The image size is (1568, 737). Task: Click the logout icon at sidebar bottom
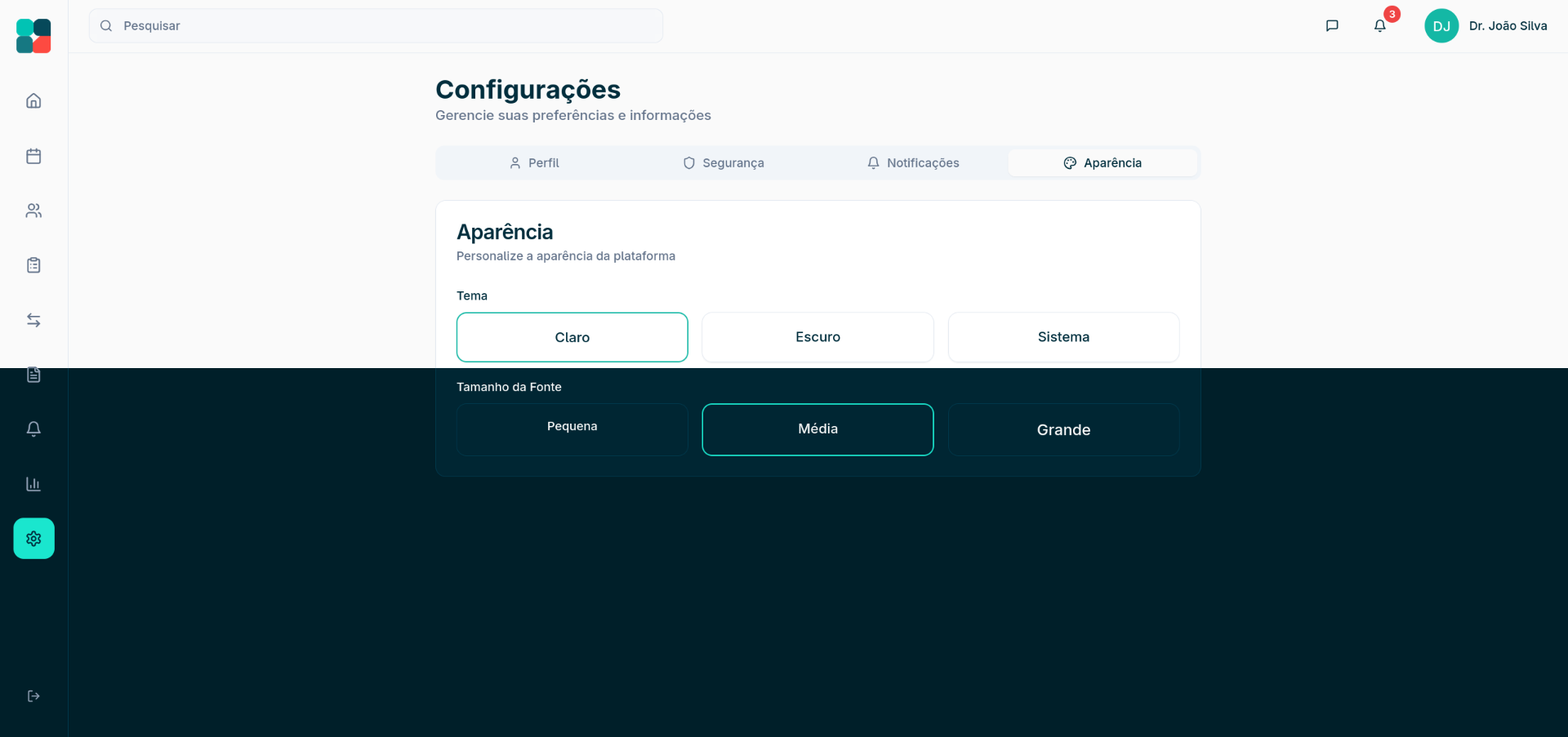click(33, 696)
